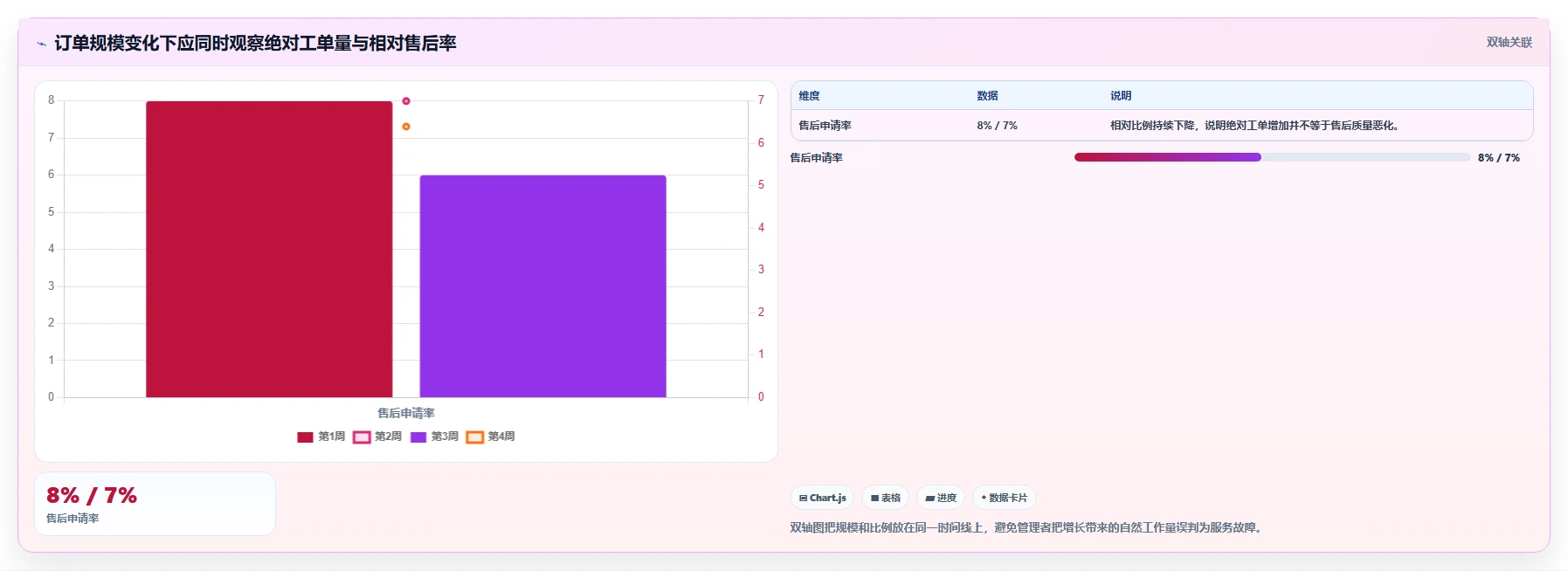Toggle the 第1周 legend entry

pyautogui.click(x=321, y=437)
